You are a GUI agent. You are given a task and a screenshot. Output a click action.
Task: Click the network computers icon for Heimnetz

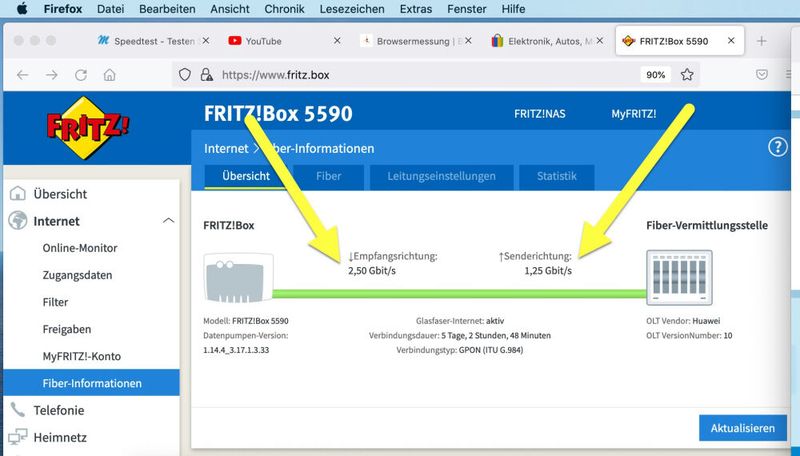(x=18, y=437)
